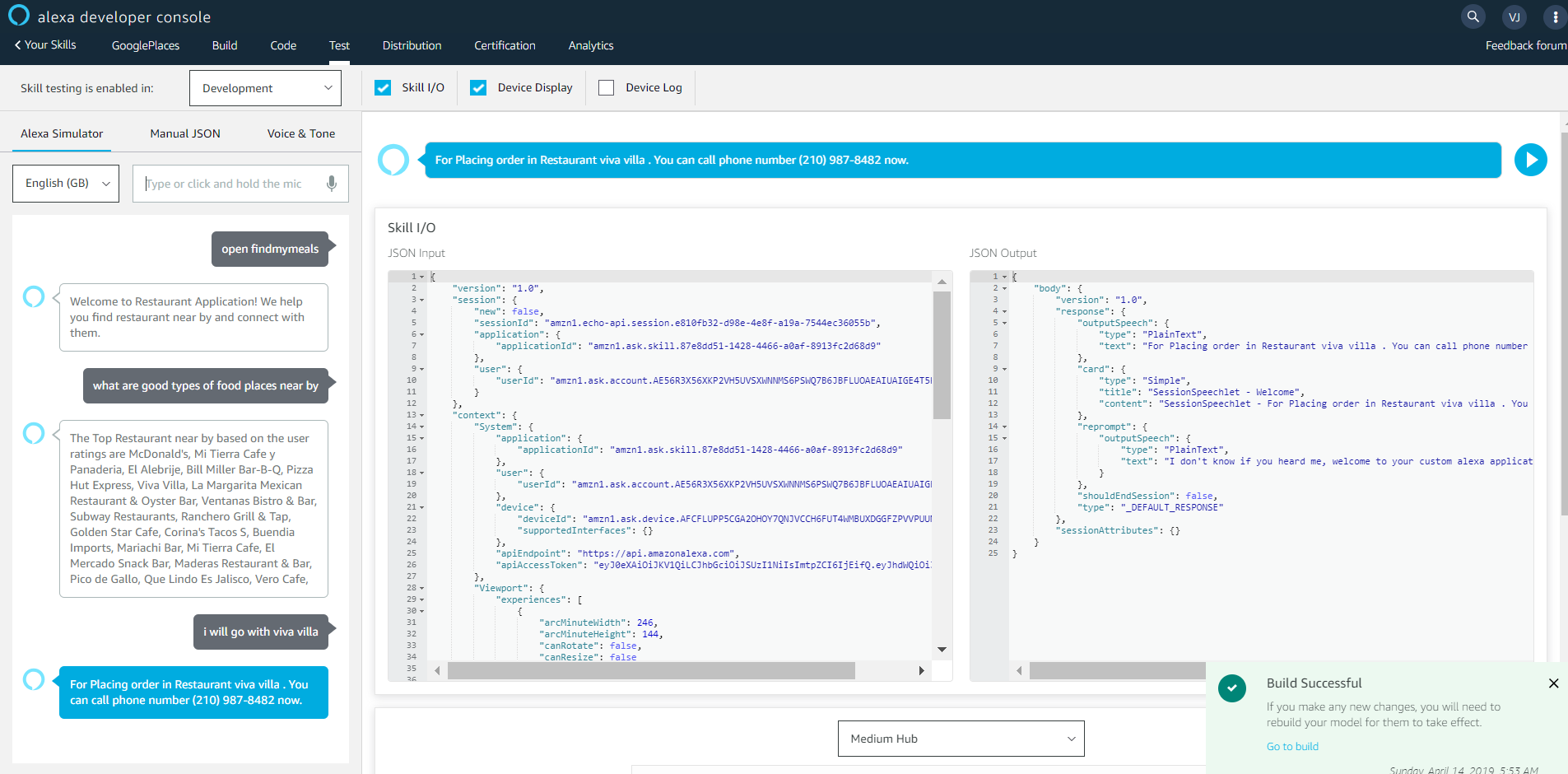
Task: Click the blue Placing order response in chat
Action: click(x=193, y=692)
